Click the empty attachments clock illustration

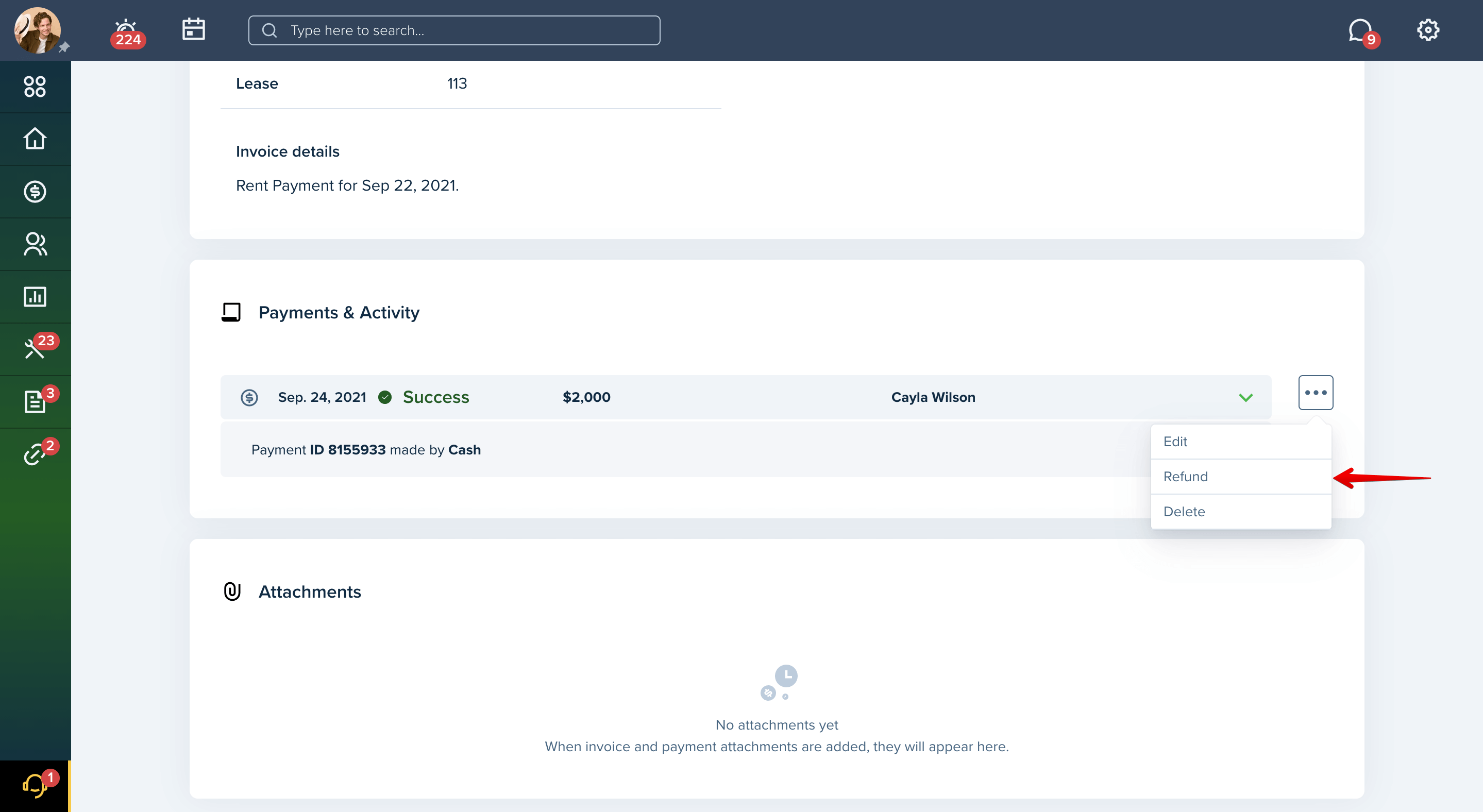[779, 683]
